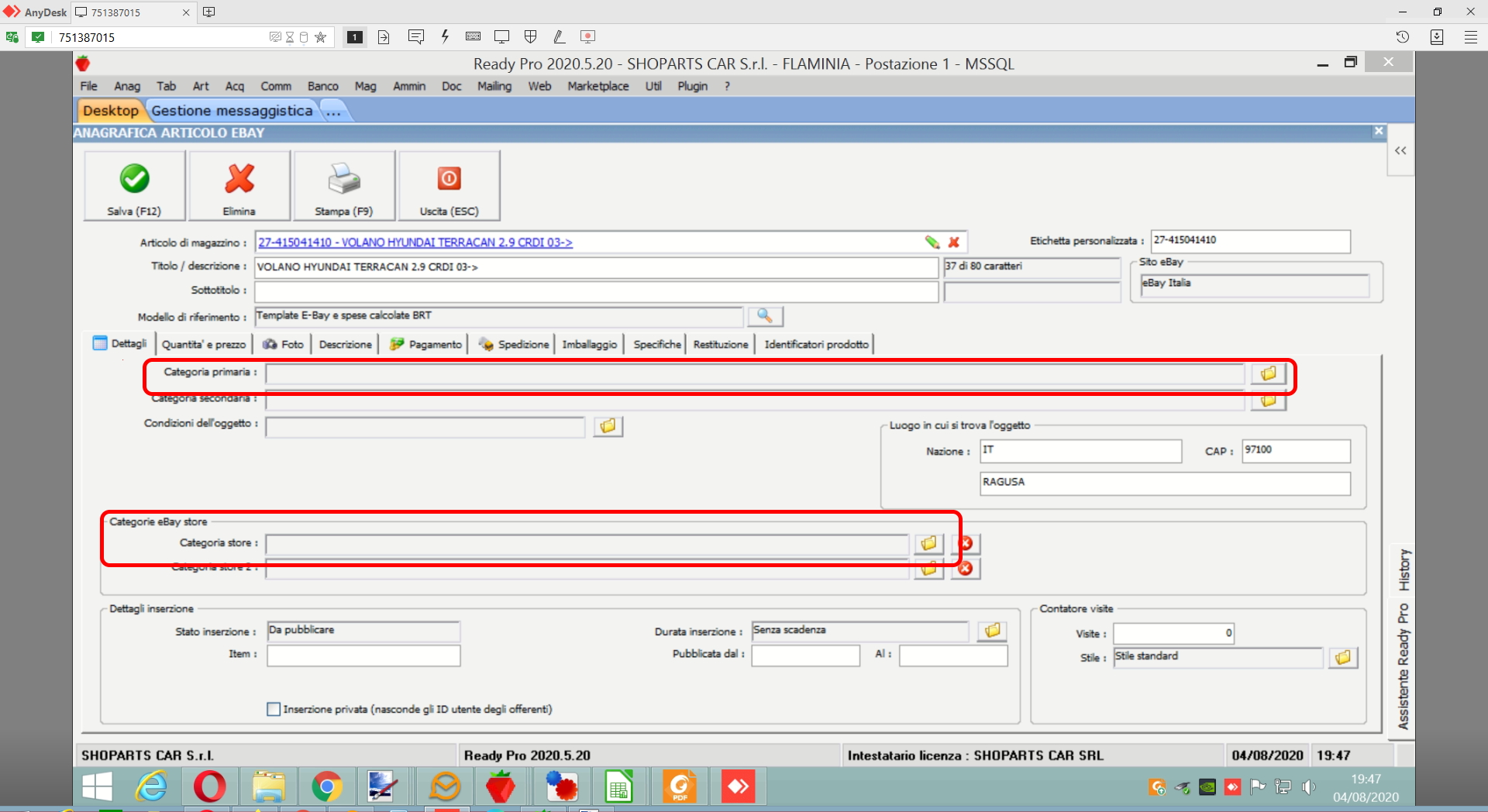Switch to the Imballaggio tab
Image resolution: width=1488 pixels, height=812 pixels.
(590, 344)
